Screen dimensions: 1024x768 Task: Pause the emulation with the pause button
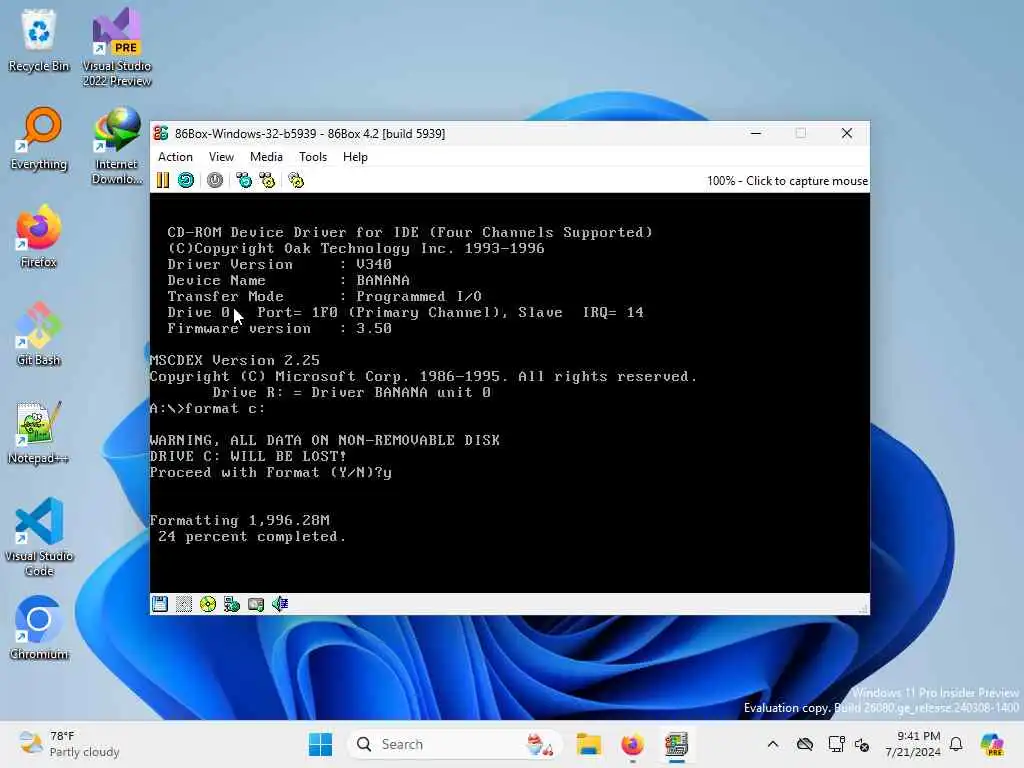tap(163, 180)
